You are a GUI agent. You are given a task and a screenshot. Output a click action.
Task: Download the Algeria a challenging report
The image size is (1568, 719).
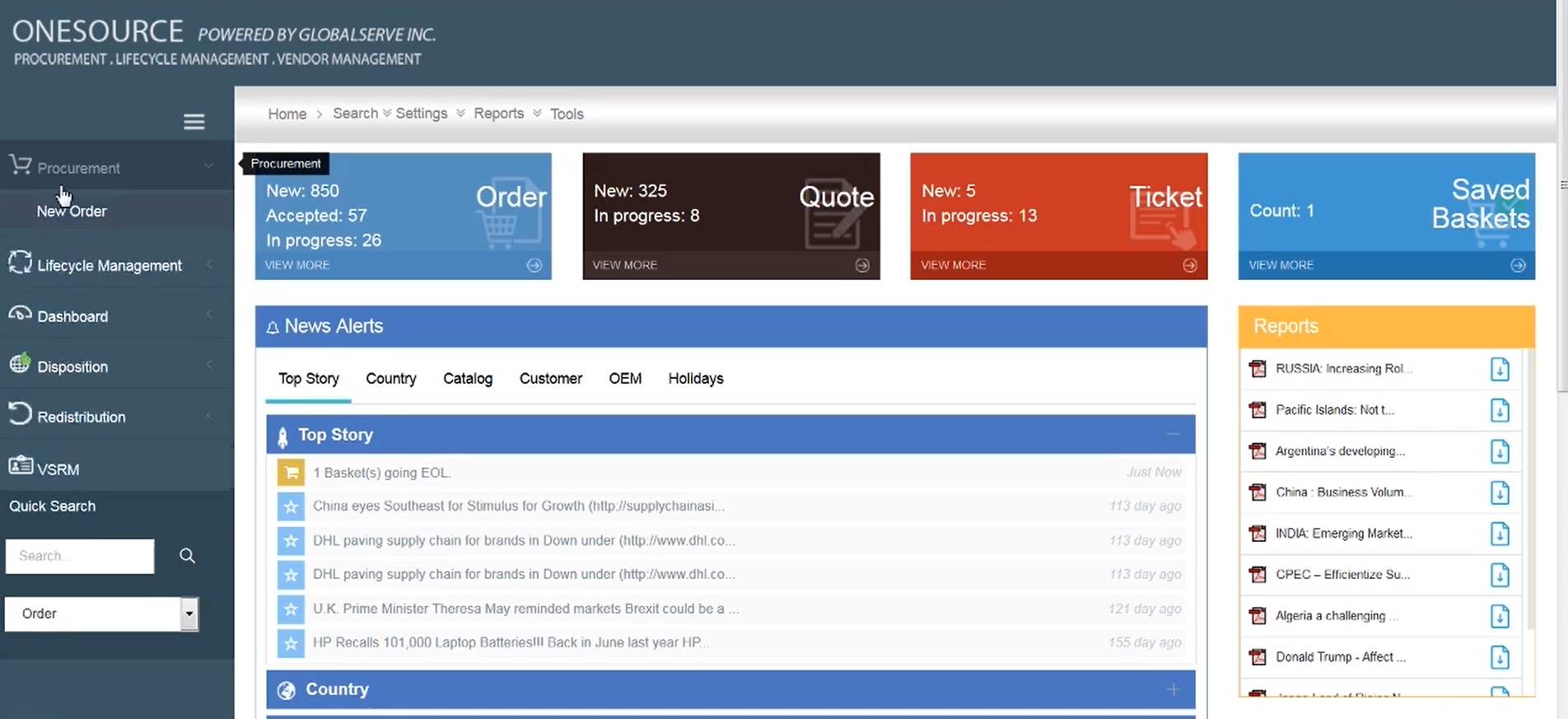click(1500, 616)
